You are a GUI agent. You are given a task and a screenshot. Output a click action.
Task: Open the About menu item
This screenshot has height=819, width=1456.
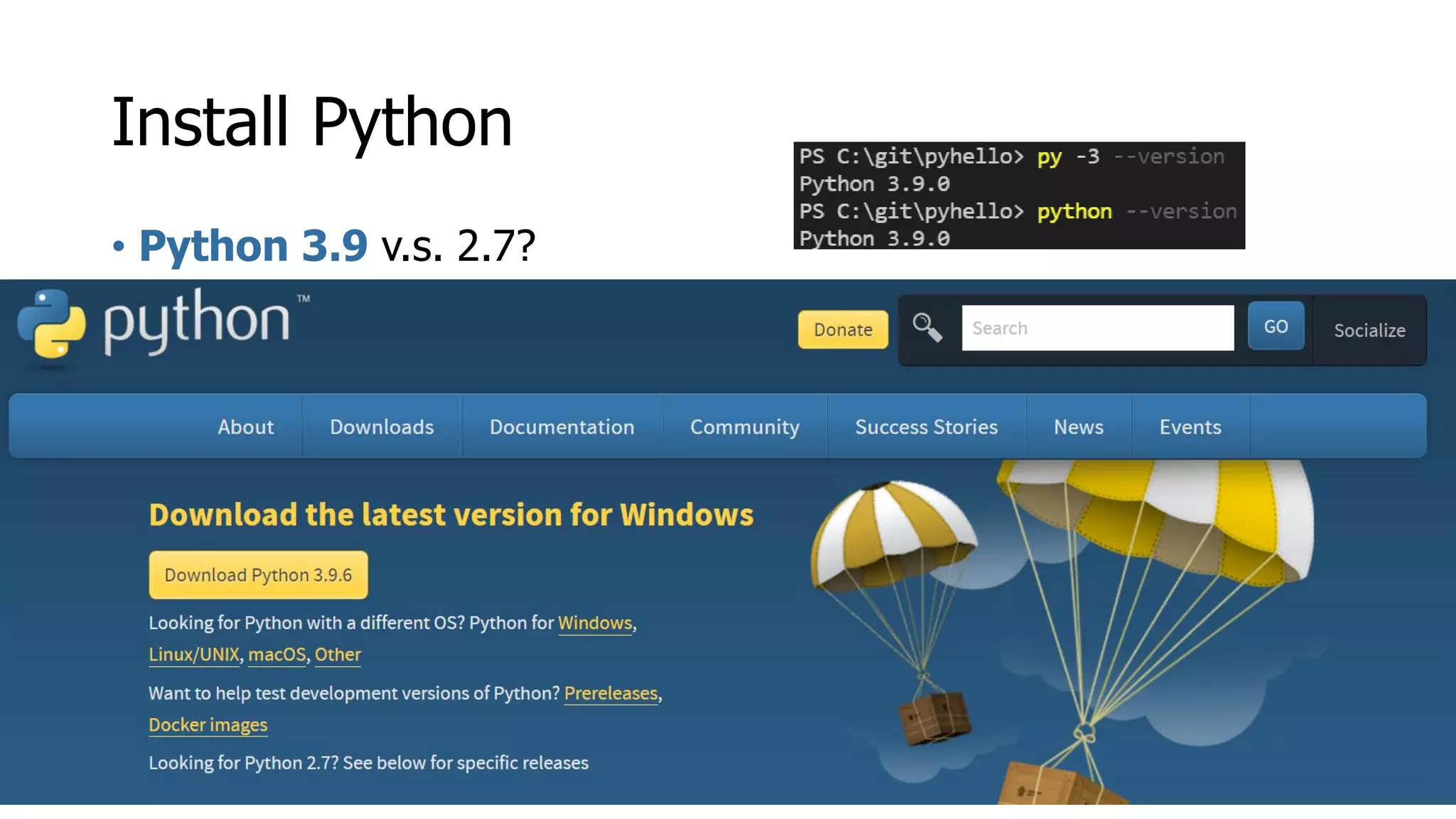click(x=246, y=427)
